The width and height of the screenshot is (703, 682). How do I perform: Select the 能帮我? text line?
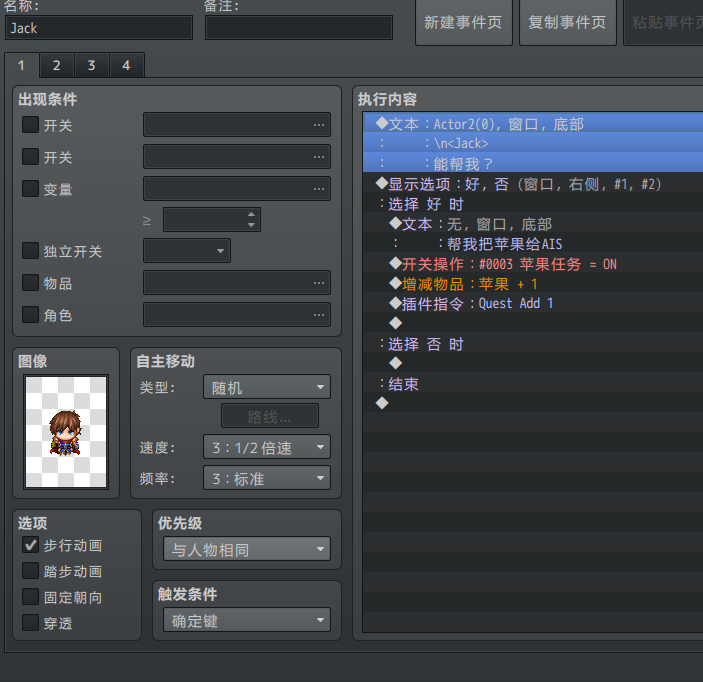pos(533,163)
